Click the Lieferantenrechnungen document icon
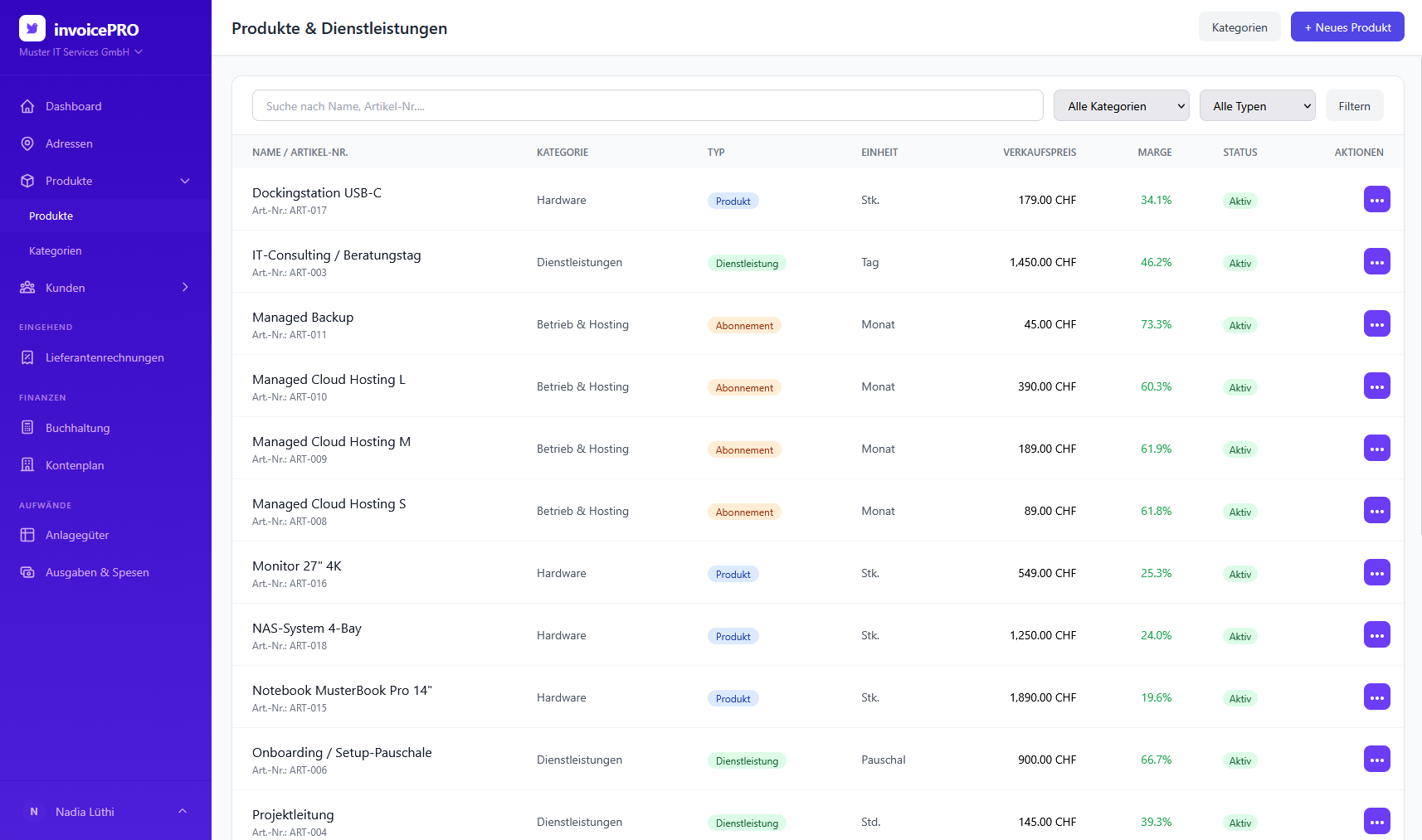This screenshot has width=1422, height=840. tap(27, 357)
